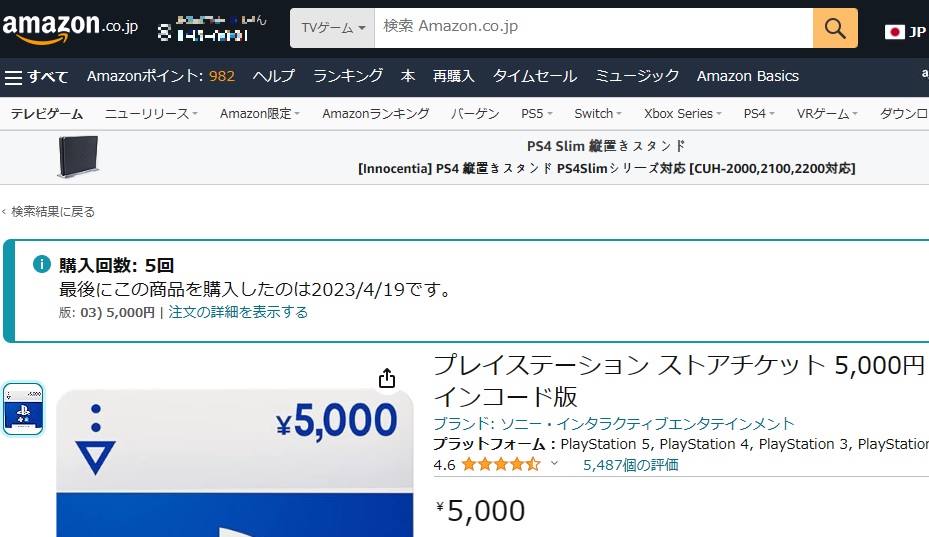Image resolution: width=929 pixels, height=537 pixels.
Task: Click the PS4 stand ad product image
Action: pos(78,156)
